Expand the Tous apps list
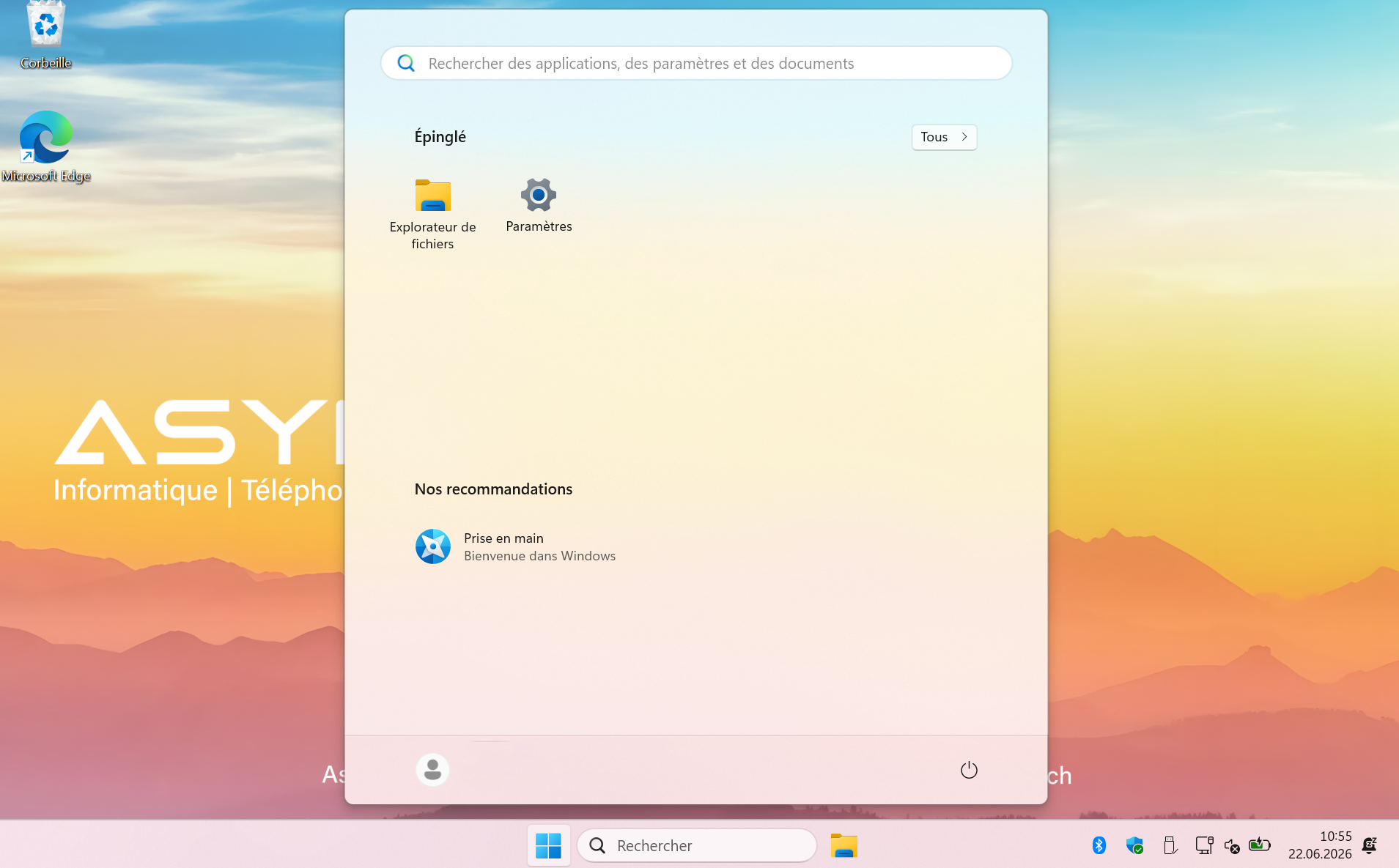This screenshot has width=1399, height=868. [x=944, y=137]
